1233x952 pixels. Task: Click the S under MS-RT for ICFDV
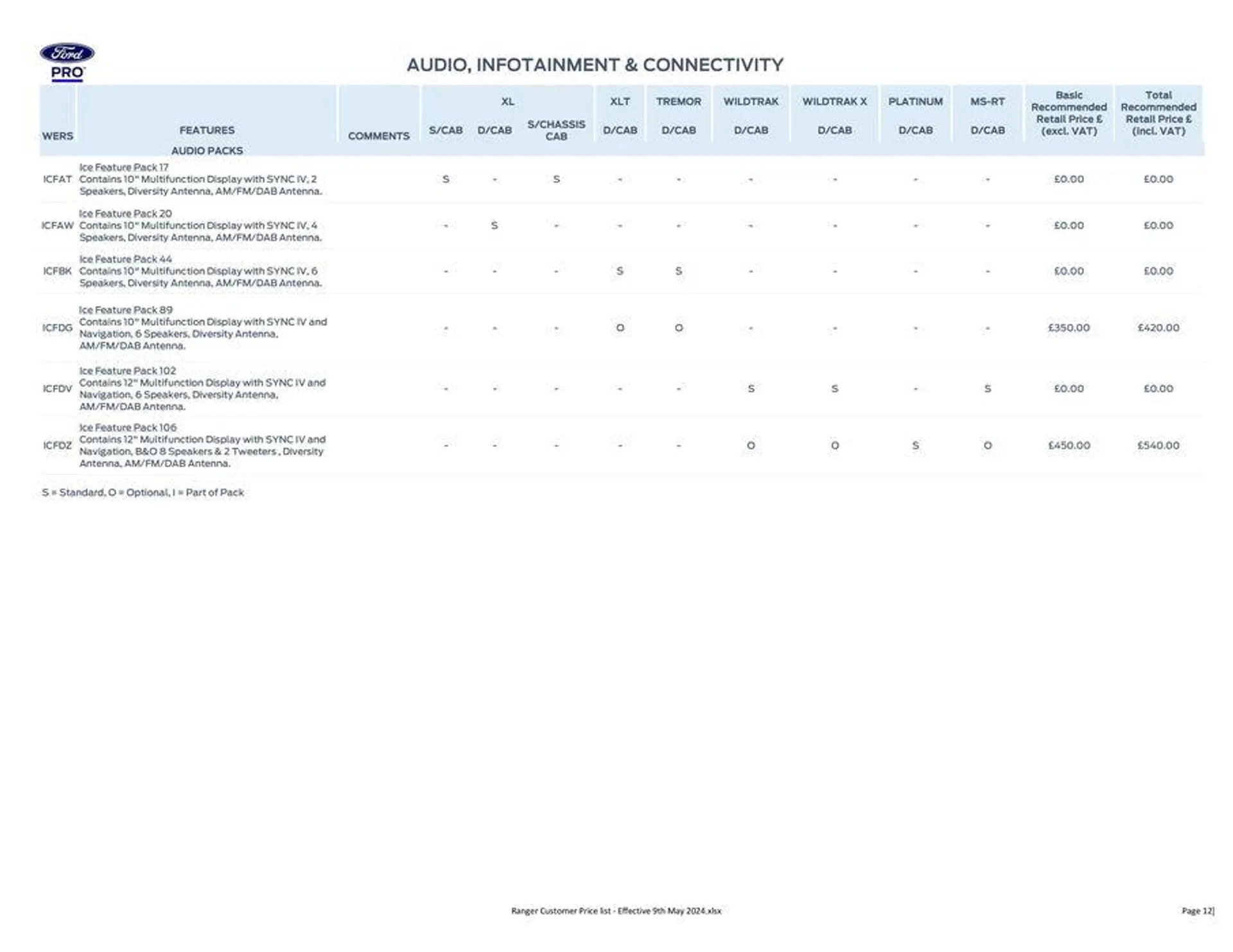[987, 388]
